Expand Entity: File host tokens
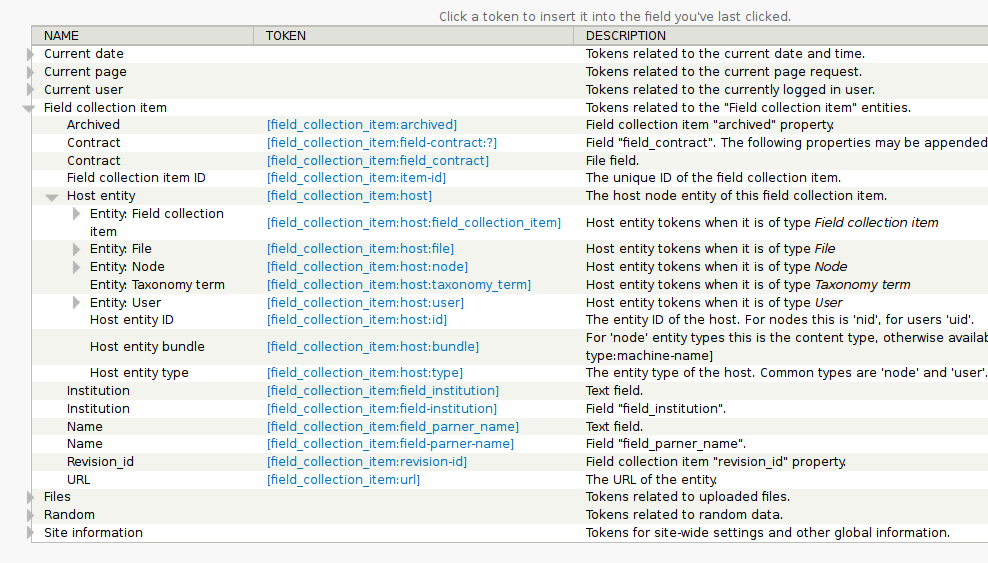The image size is (988, 563). (x=76, y=249)
